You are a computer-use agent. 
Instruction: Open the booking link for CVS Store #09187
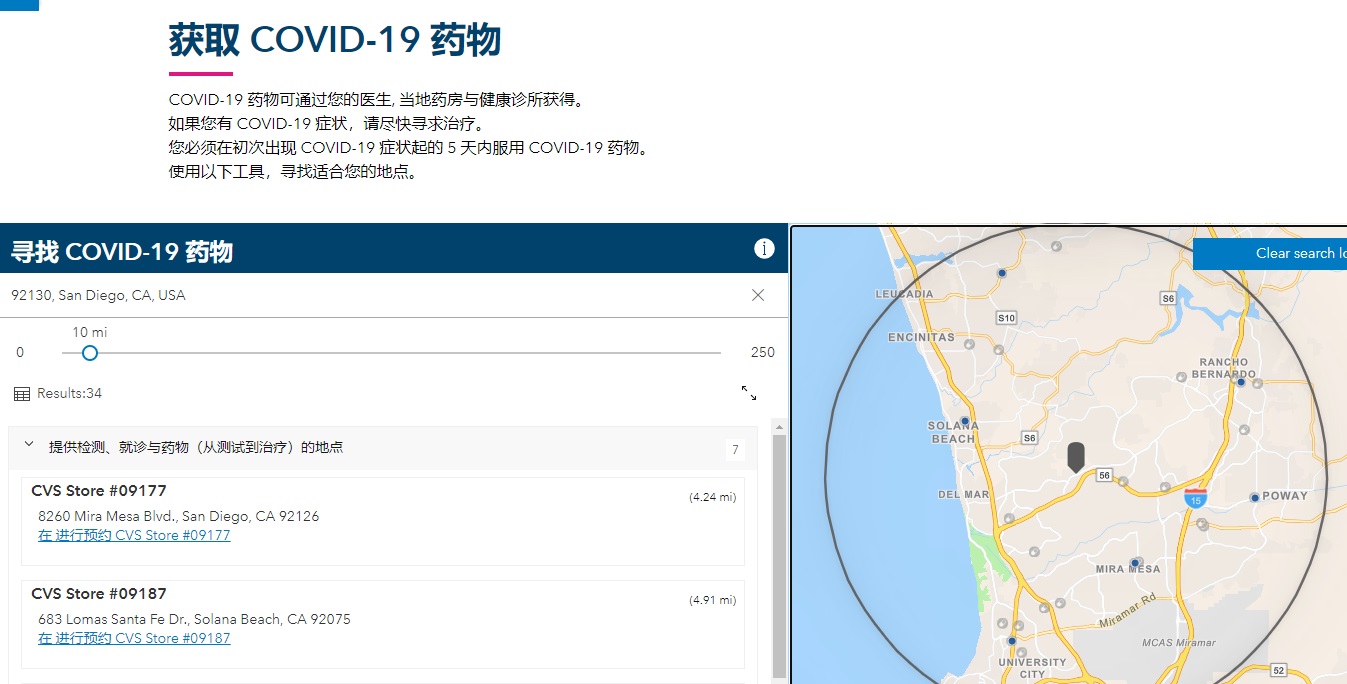pos(134,638)
